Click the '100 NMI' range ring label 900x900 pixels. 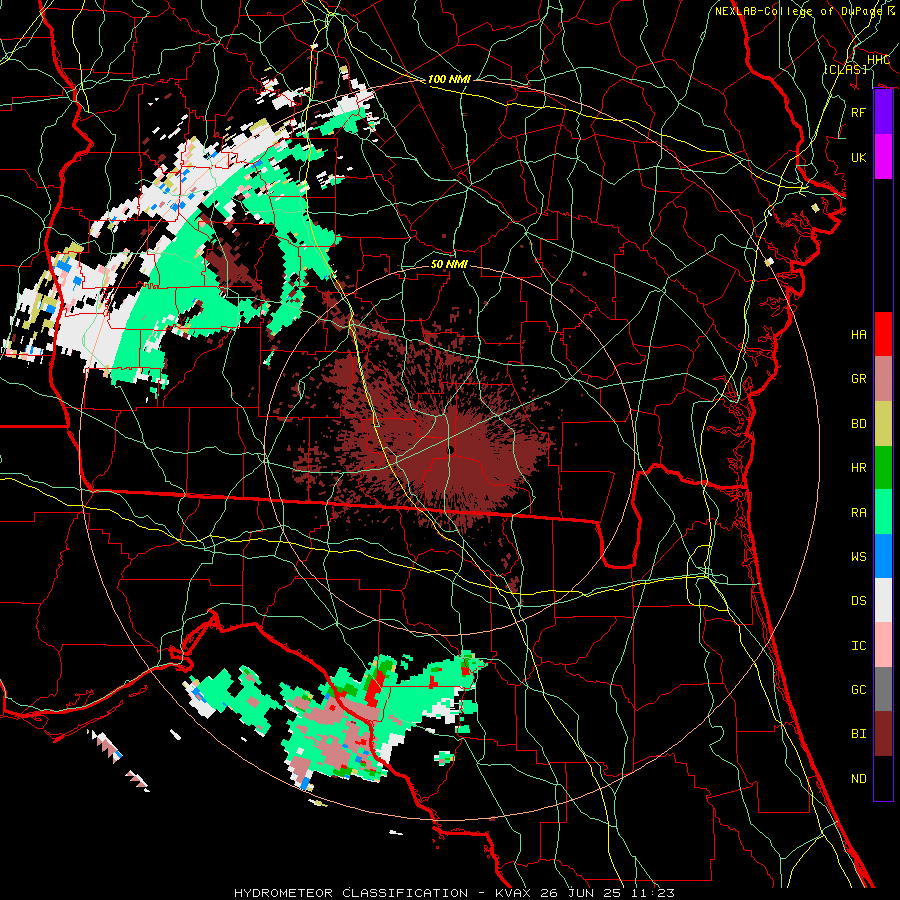tap(449, 79)
